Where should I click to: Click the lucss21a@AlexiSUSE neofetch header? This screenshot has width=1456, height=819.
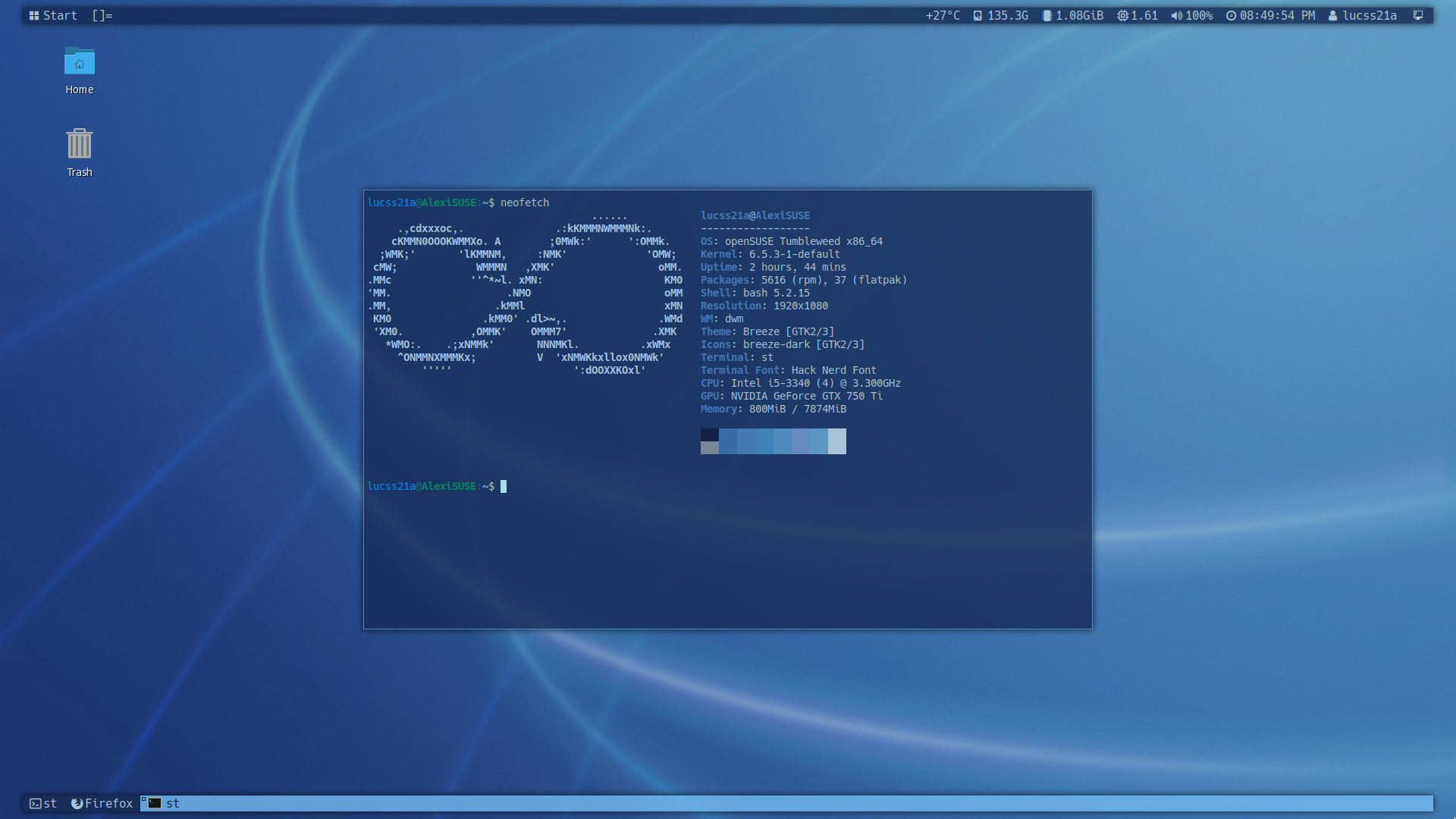coord(755,215)
